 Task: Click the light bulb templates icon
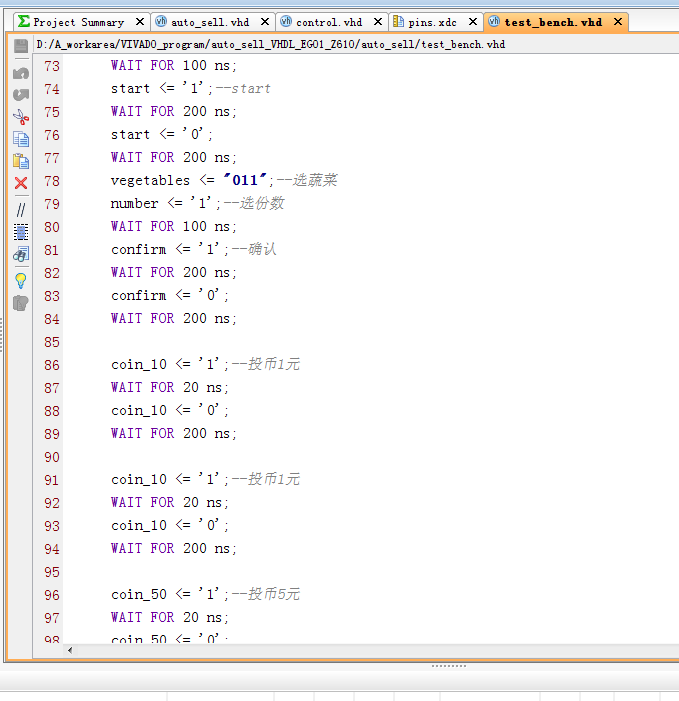pyautogui.click(x=20, y=280)
